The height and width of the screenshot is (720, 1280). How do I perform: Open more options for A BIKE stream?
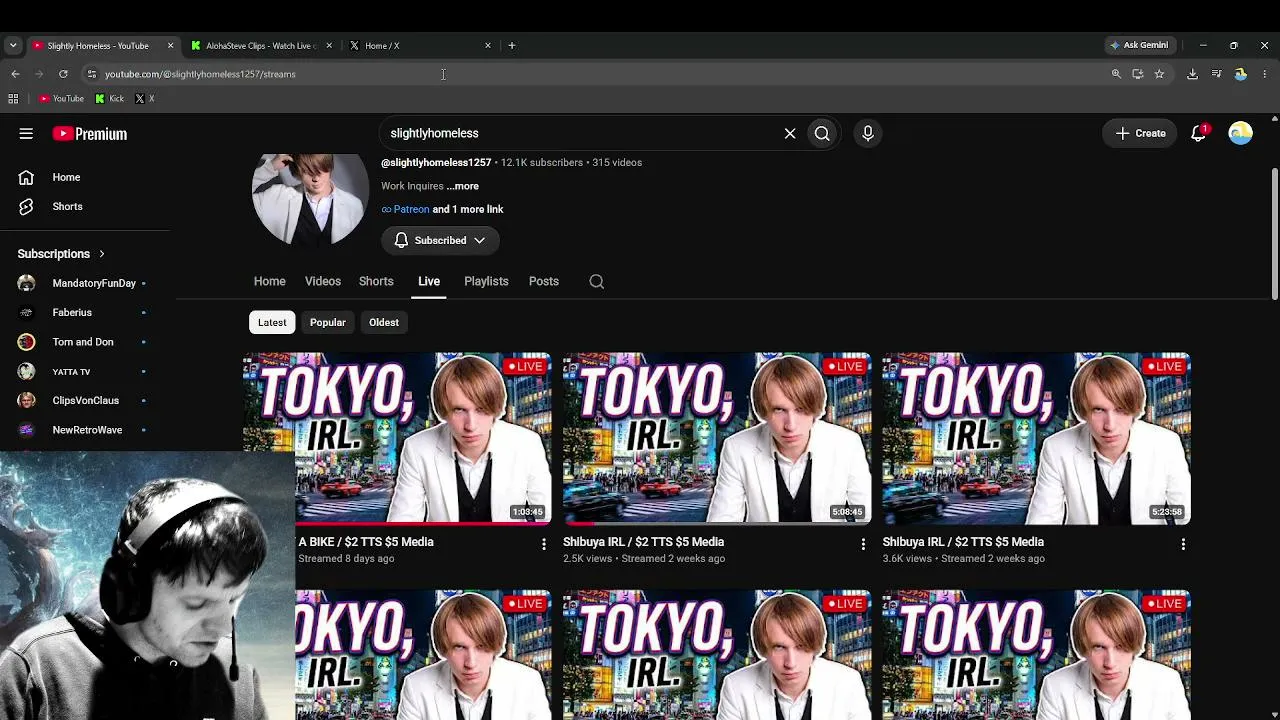click(x=544, y=544)
